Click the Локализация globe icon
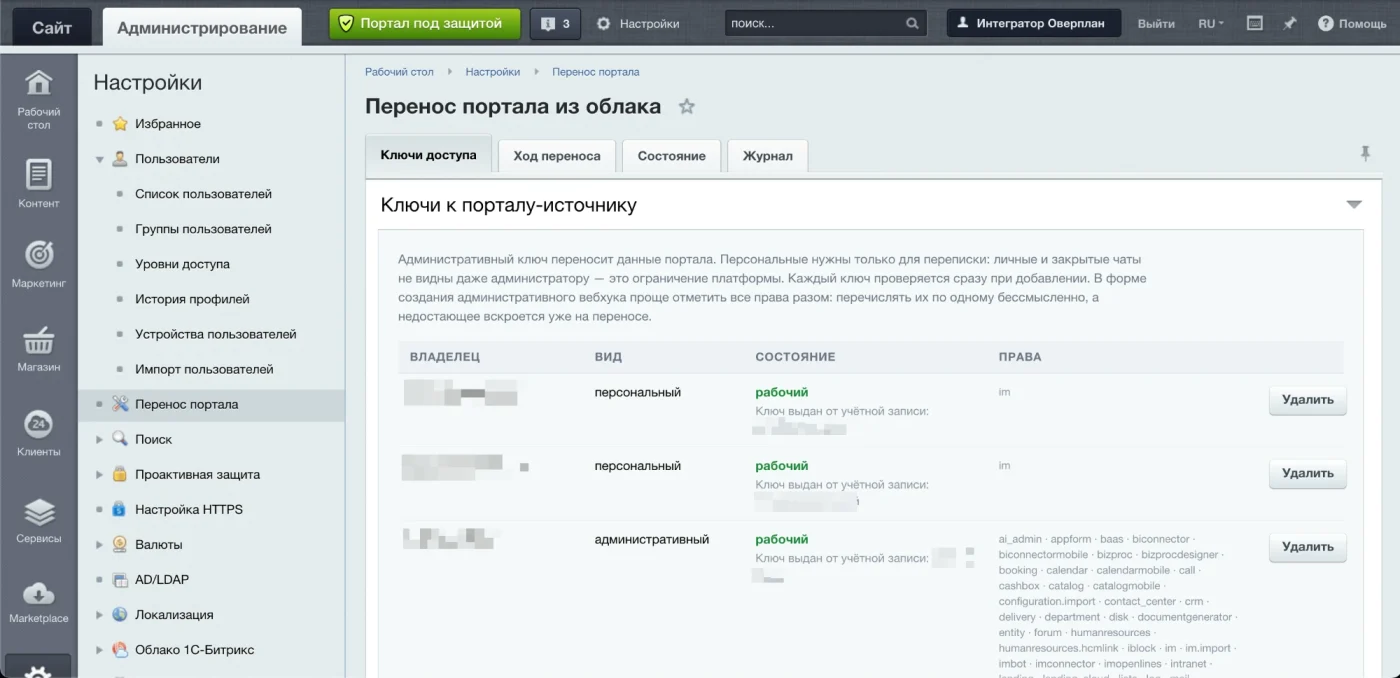This screenshot has width=1400, height=678. [x=120, y=614]
